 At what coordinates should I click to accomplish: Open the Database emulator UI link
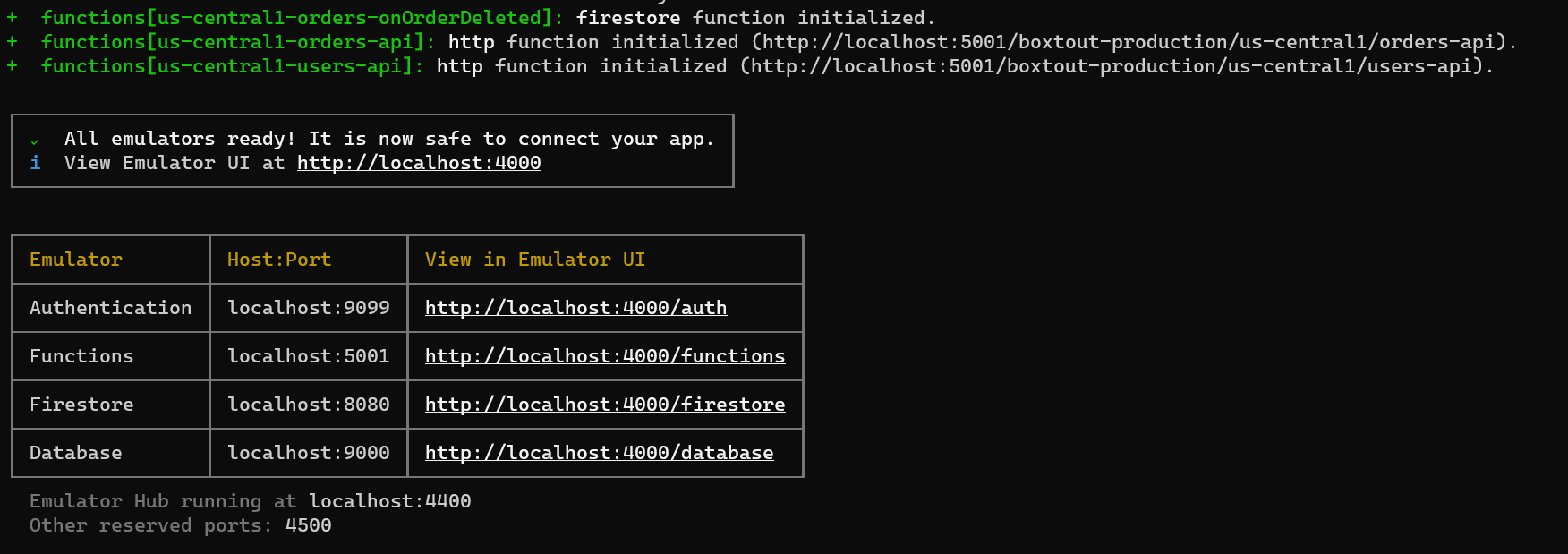pos(599,453)
